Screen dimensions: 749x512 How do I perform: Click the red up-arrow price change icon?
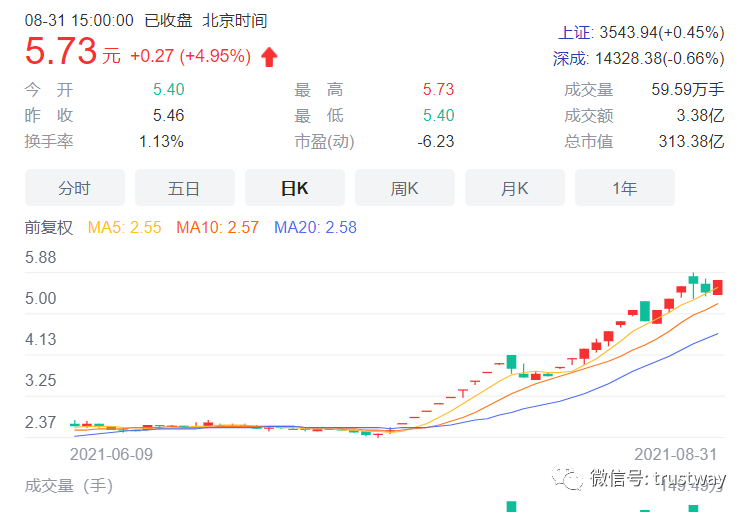tap(269, 57)
